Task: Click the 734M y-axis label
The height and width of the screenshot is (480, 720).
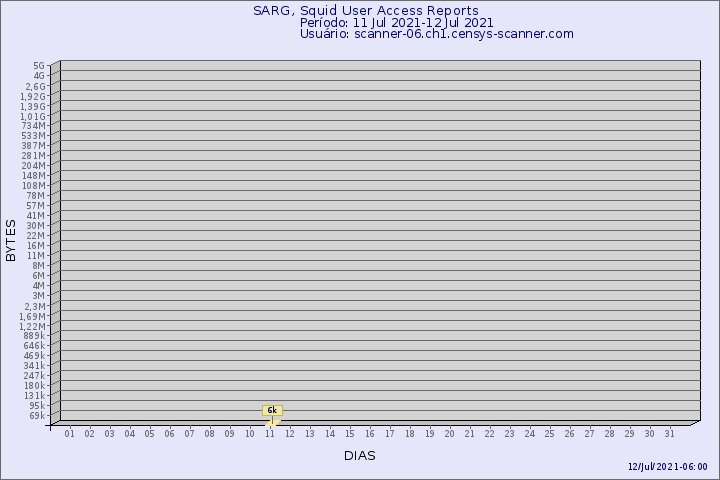Action: (34, 126)
